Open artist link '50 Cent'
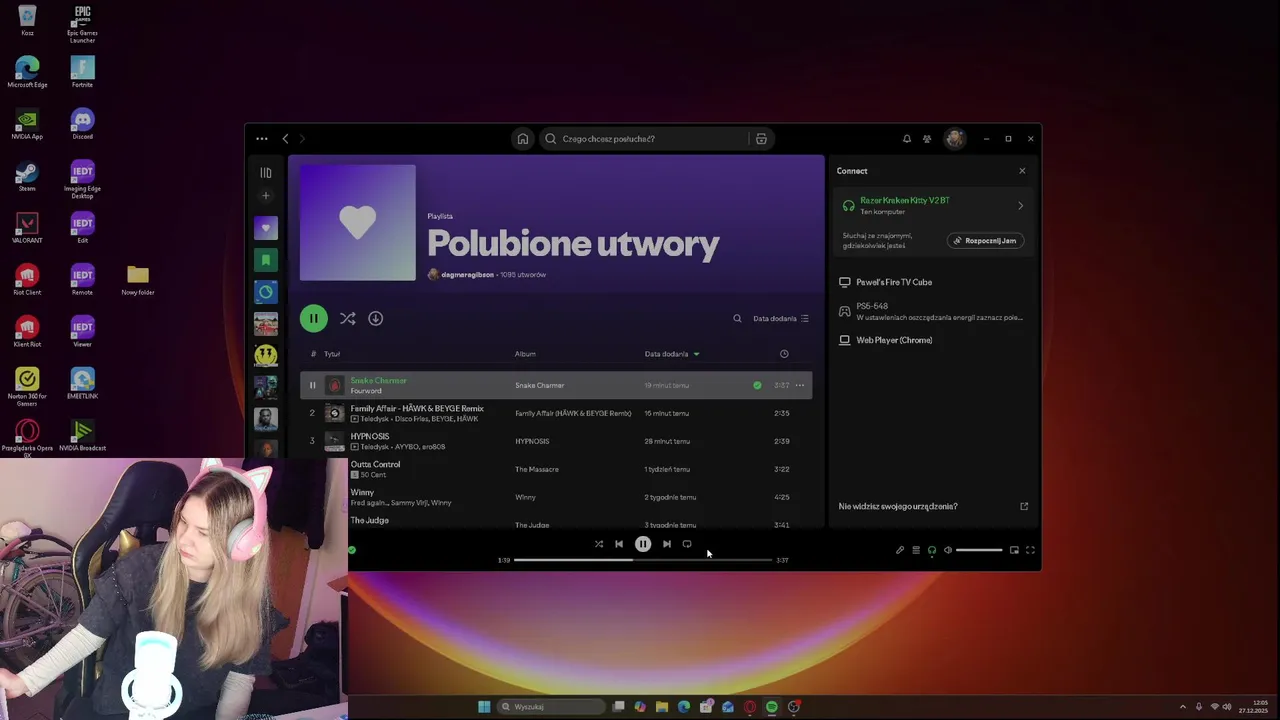 (x=373, y=475)
